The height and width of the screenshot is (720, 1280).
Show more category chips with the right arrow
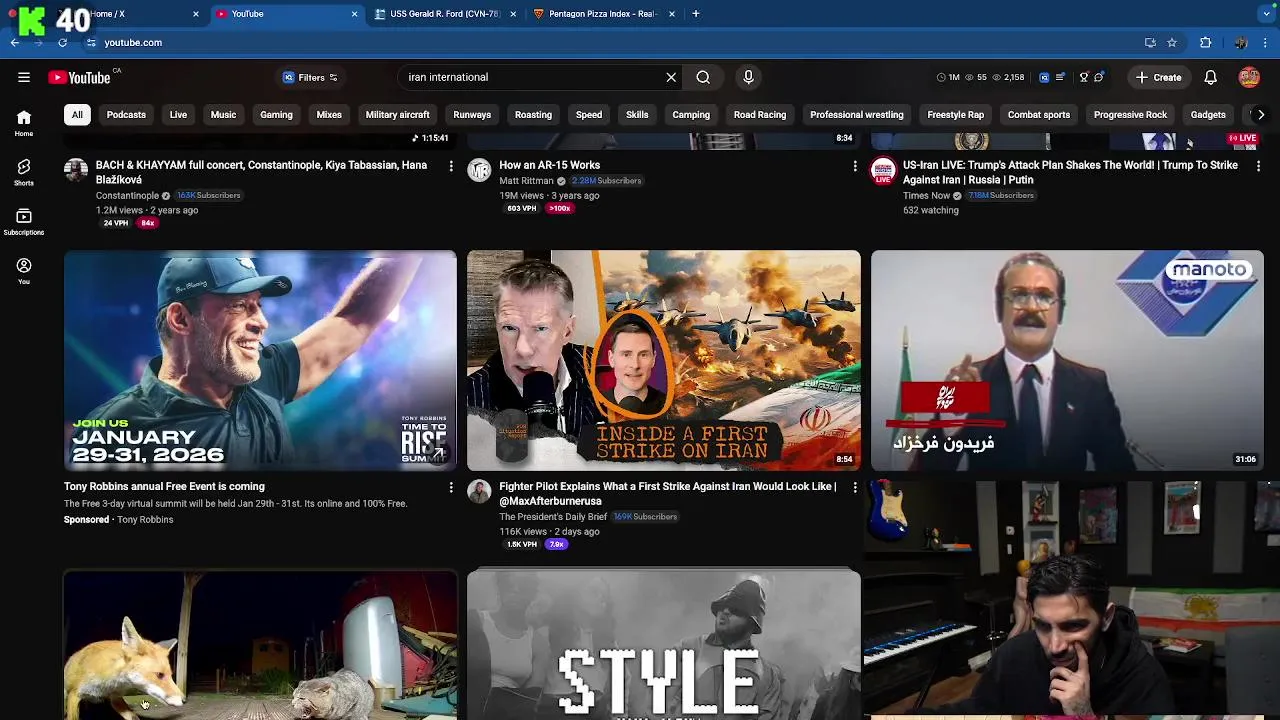pyautogui.click(x=1260, y=115)
